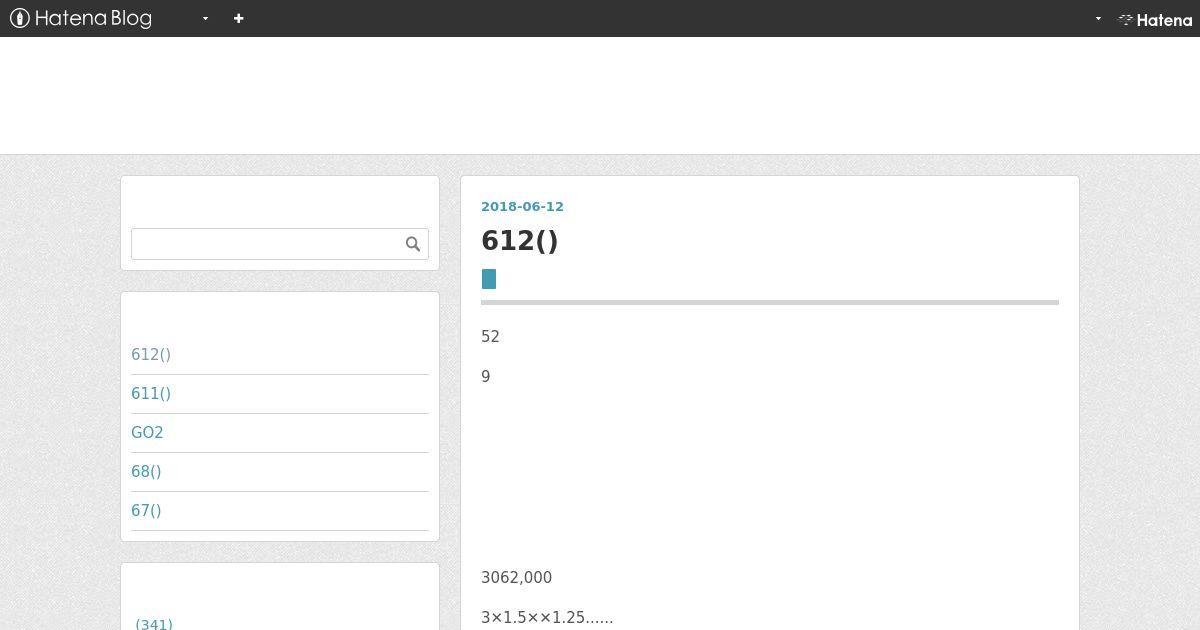Click the plus icon to add new entry
This screenshot has width=1200, height=630.
[x=238, y=18]
